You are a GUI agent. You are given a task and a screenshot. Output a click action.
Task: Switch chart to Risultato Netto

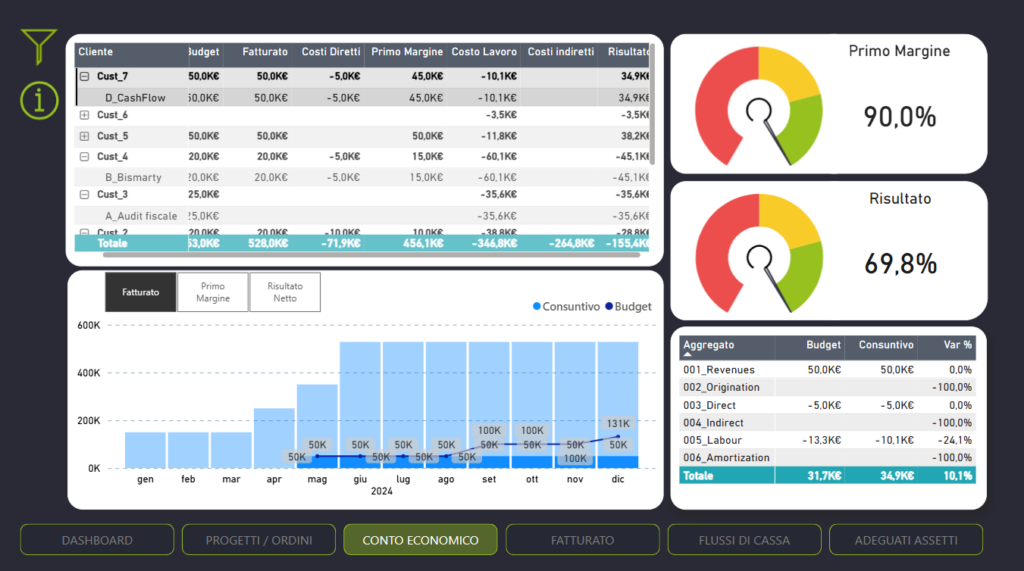[x=285, y=292]
